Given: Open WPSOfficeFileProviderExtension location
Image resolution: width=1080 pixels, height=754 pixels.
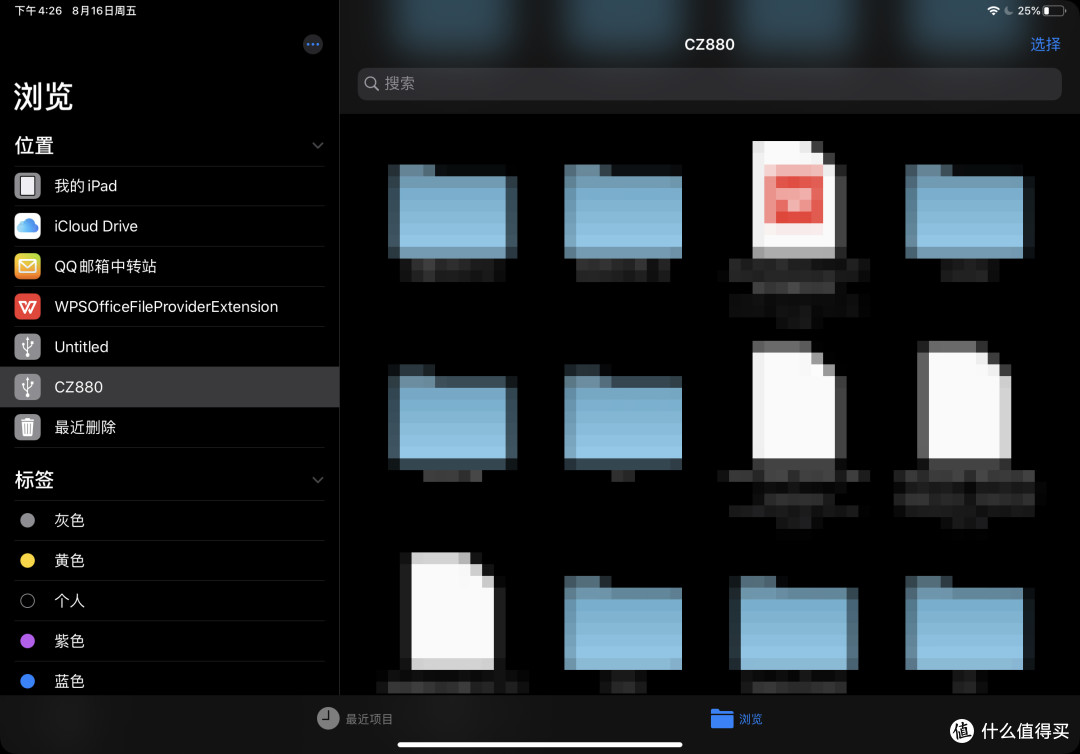Looking at the screenshot, I should (166, 306).
